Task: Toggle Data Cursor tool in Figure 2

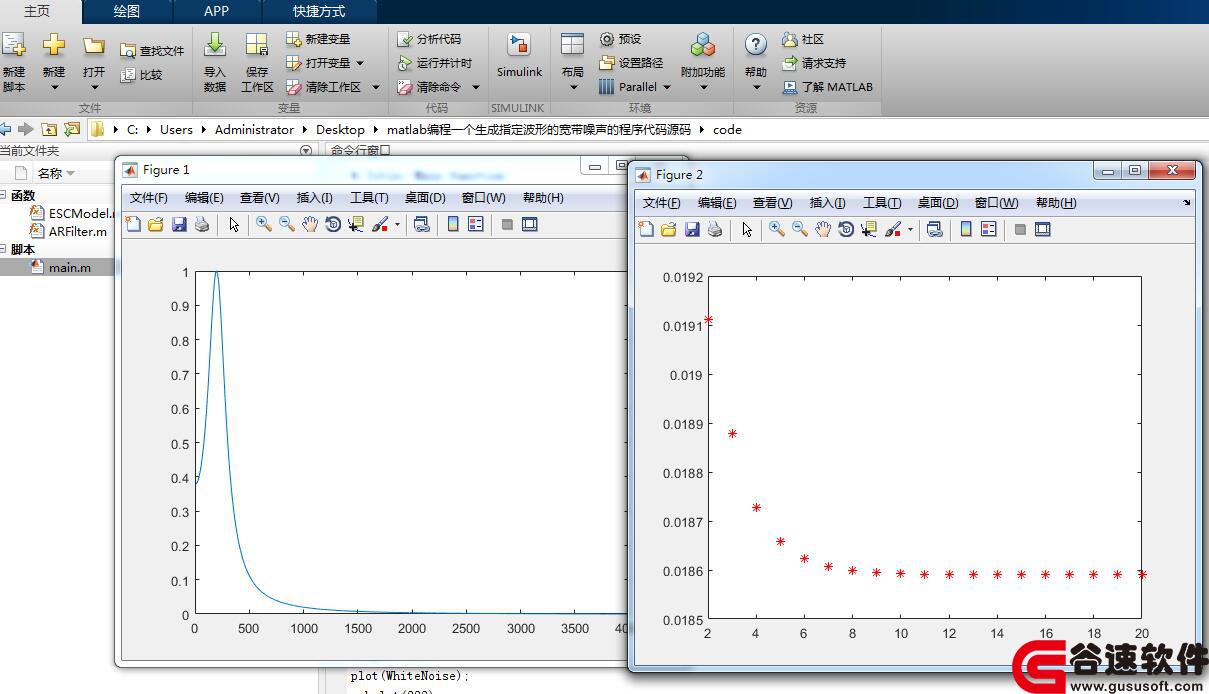Action: 869,230
